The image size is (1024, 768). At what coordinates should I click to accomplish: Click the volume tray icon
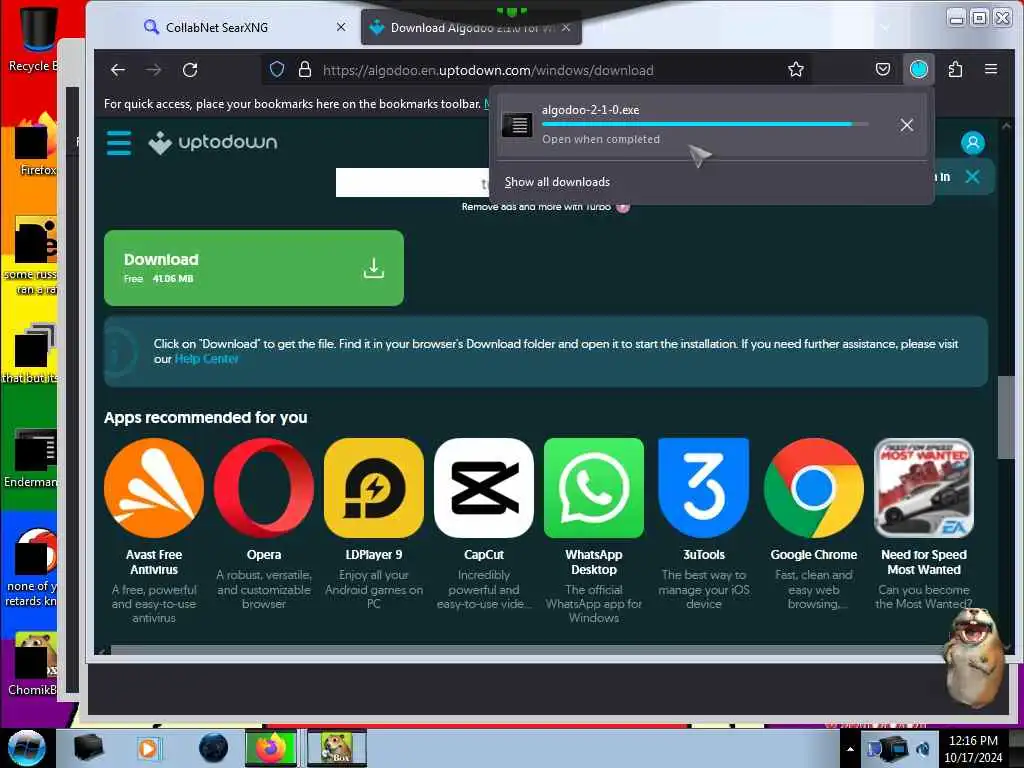[x=923, y=749]
